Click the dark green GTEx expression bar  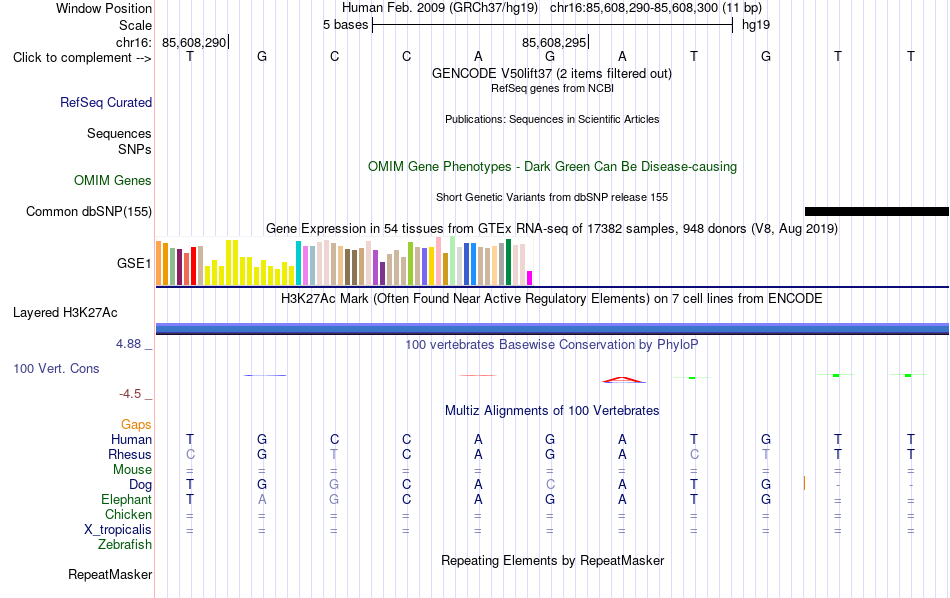508,262
